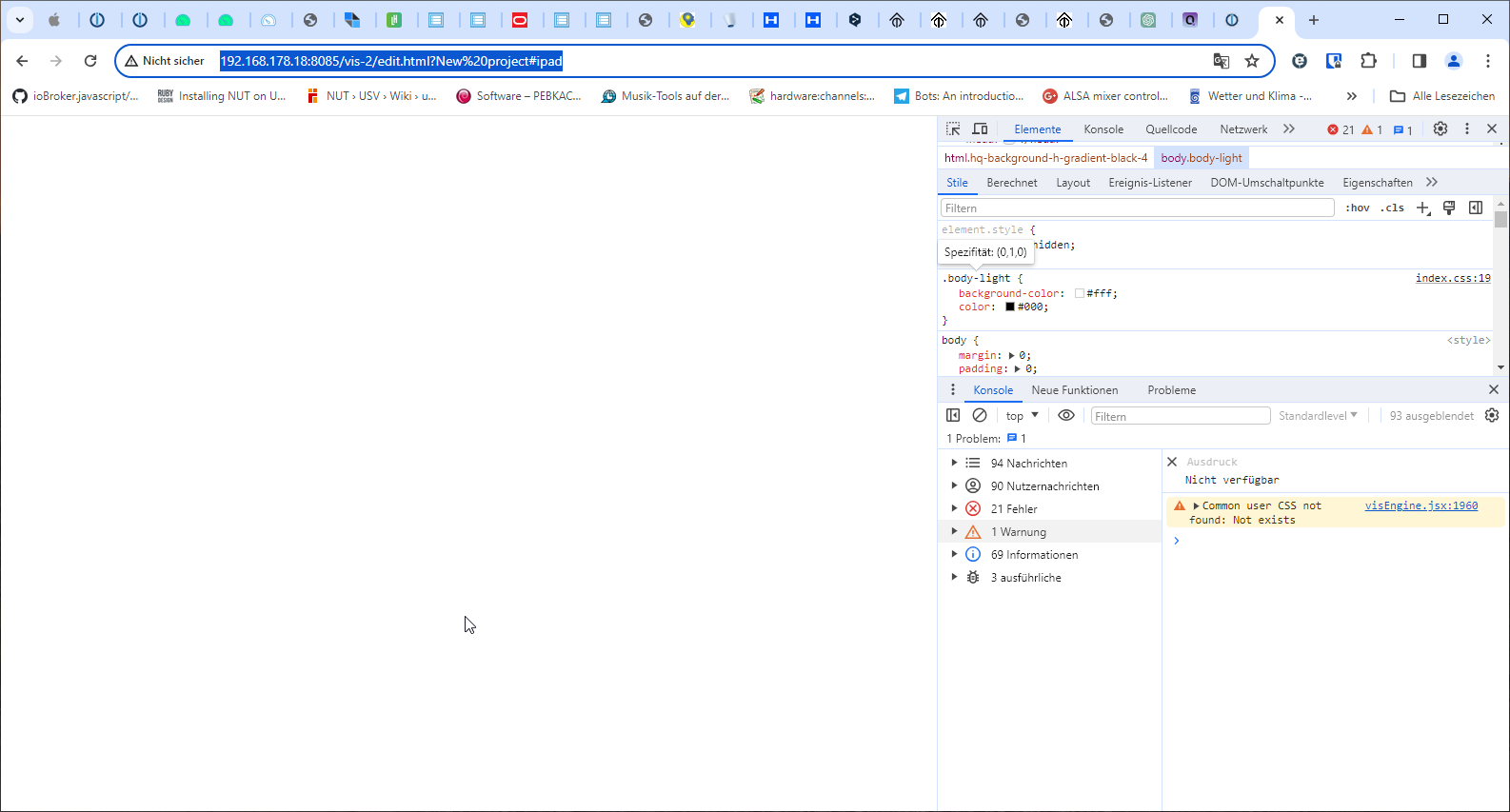Open the live expression eye icon
The width and height of the screenshot is (1510, 812).
(1066, 415)
